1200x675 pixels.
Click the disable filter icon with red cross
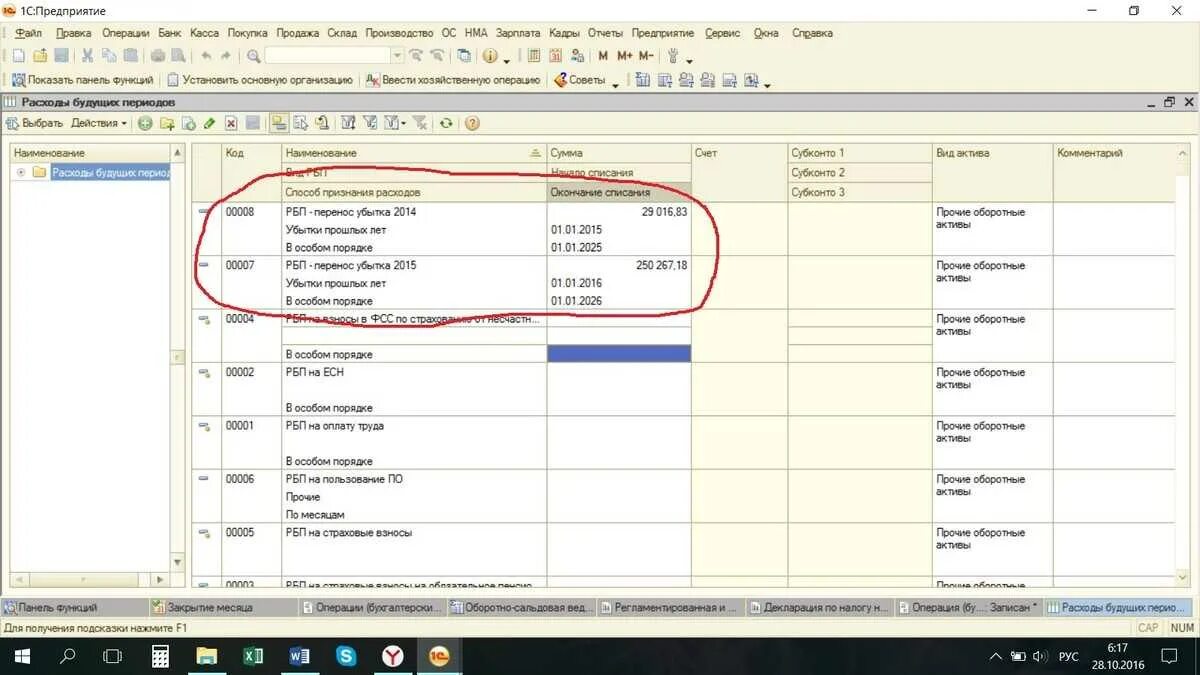click(x=420, y=123)
